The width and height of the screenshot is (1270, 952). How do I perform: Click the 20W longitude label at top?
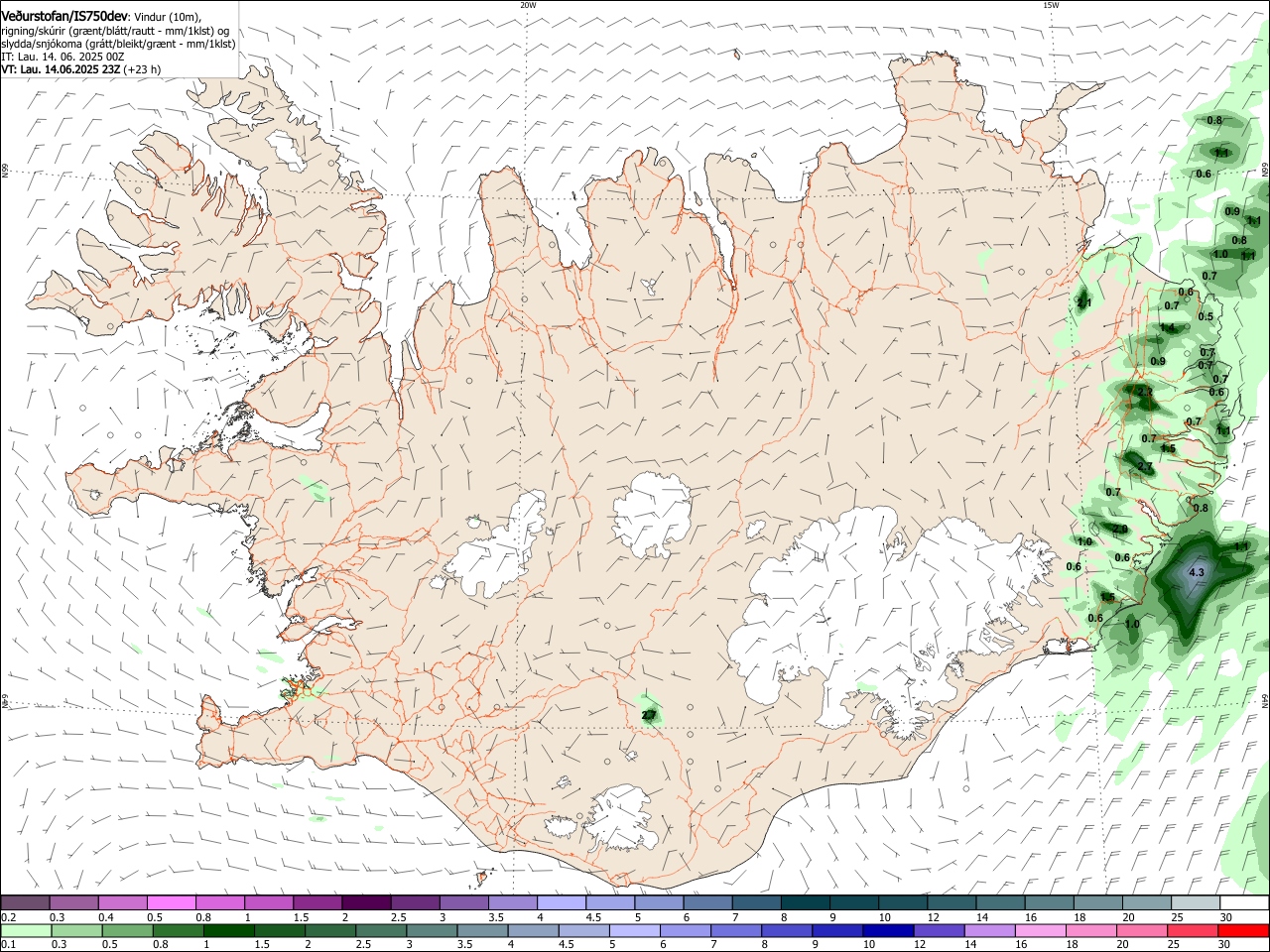[528, 5]
